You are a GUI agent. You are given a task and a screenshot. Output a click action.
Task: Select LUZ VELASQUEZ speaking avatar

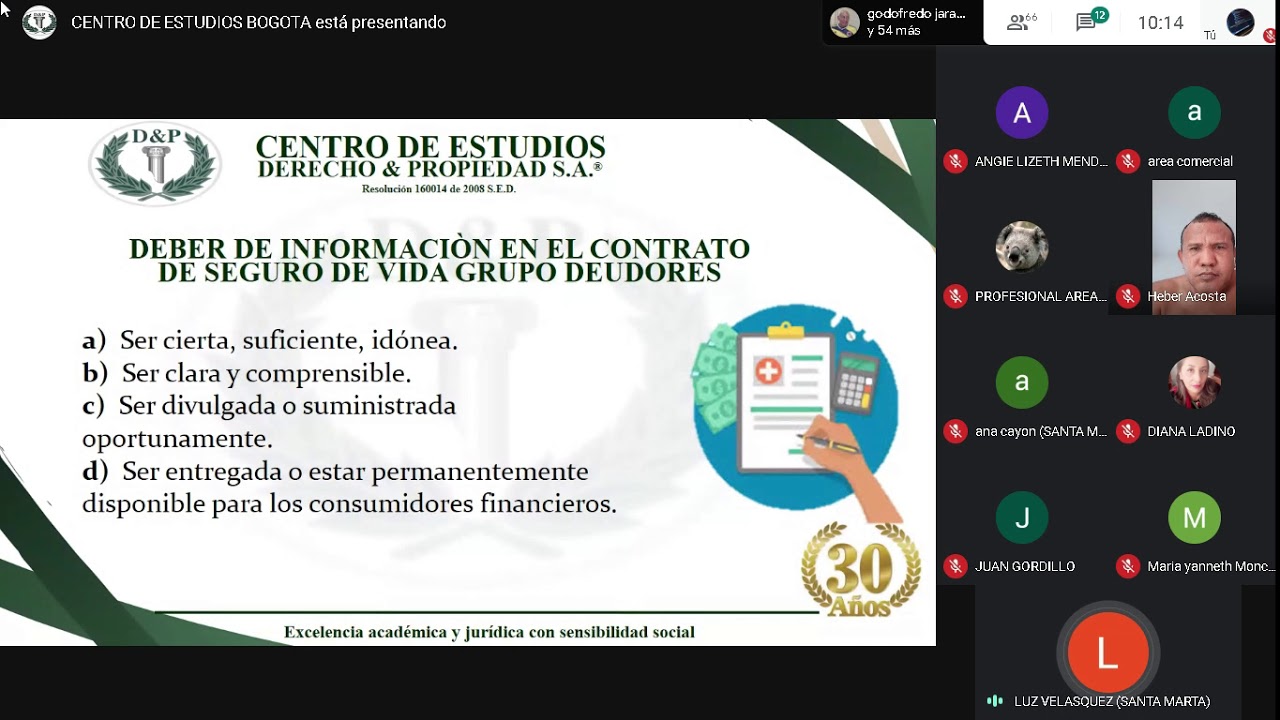point(1108,653)
